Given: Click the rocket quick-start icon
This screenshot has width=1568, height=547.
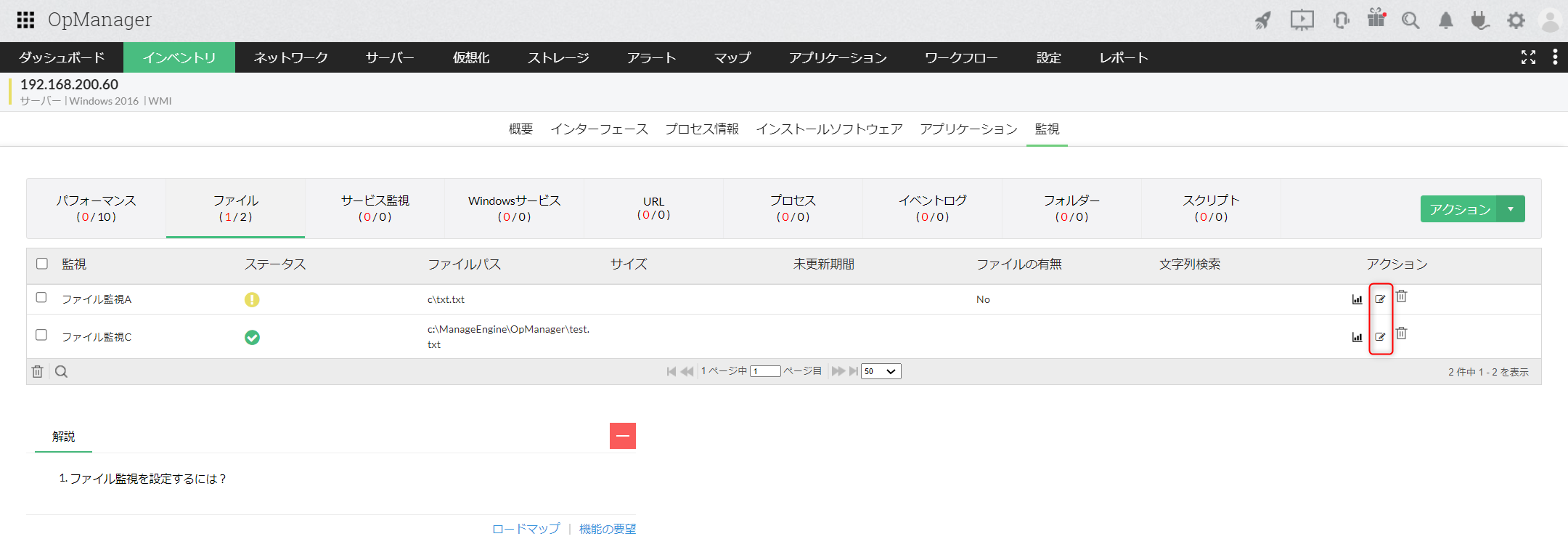Looking at the screenshot, I should pyautogui.click(x=1263, y=20).
